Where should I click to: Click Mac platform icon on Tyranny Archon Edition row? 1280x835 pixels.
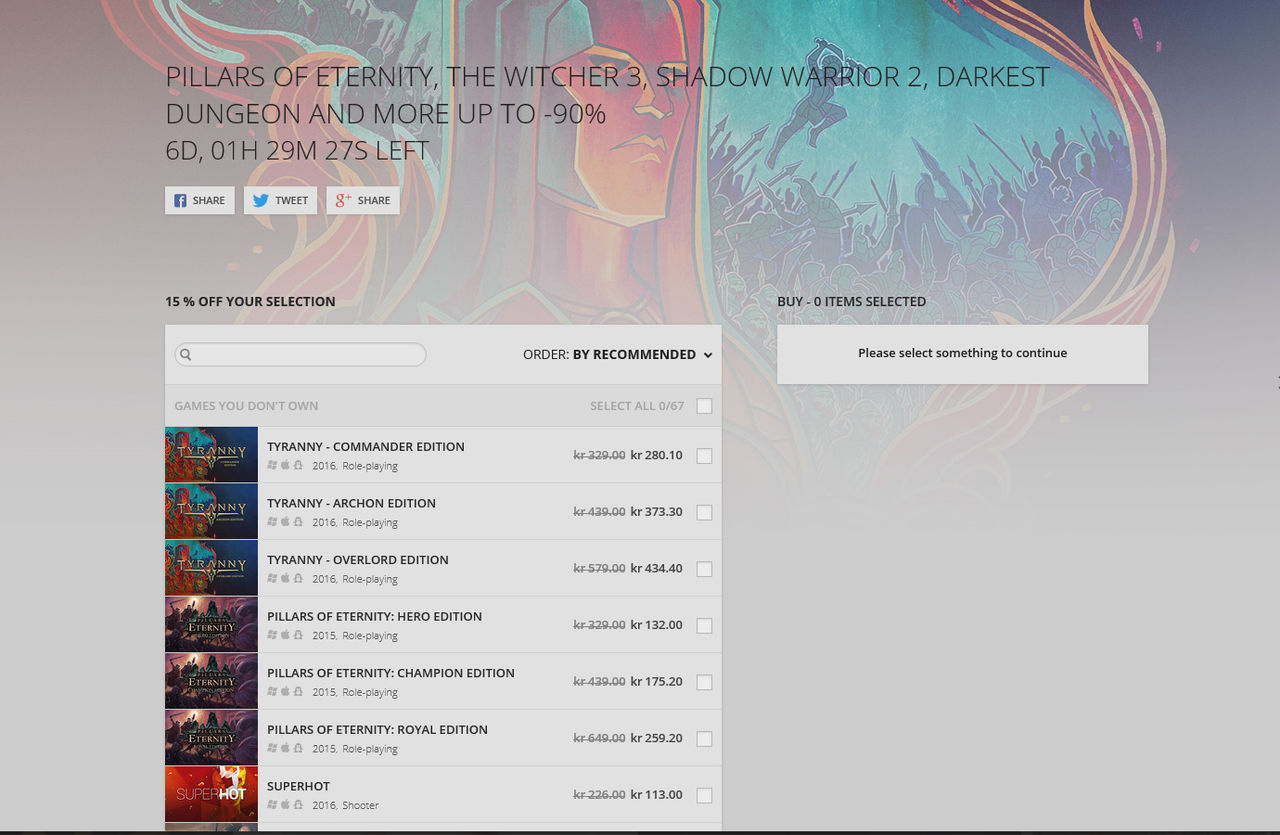(285, 522)
